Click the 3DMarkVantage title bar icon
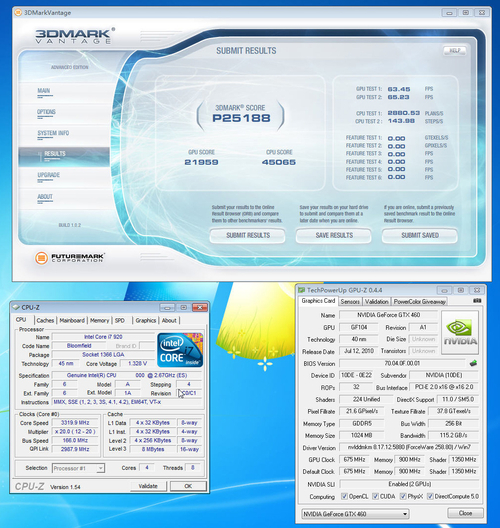This screenshot has width=500, height=528. (18, 12)
